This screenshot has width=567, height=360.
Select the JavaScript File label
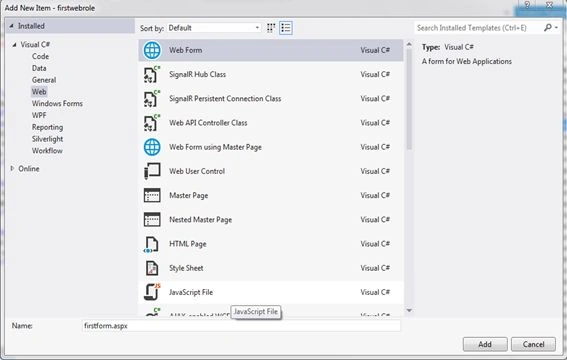[x=191, y=292]
